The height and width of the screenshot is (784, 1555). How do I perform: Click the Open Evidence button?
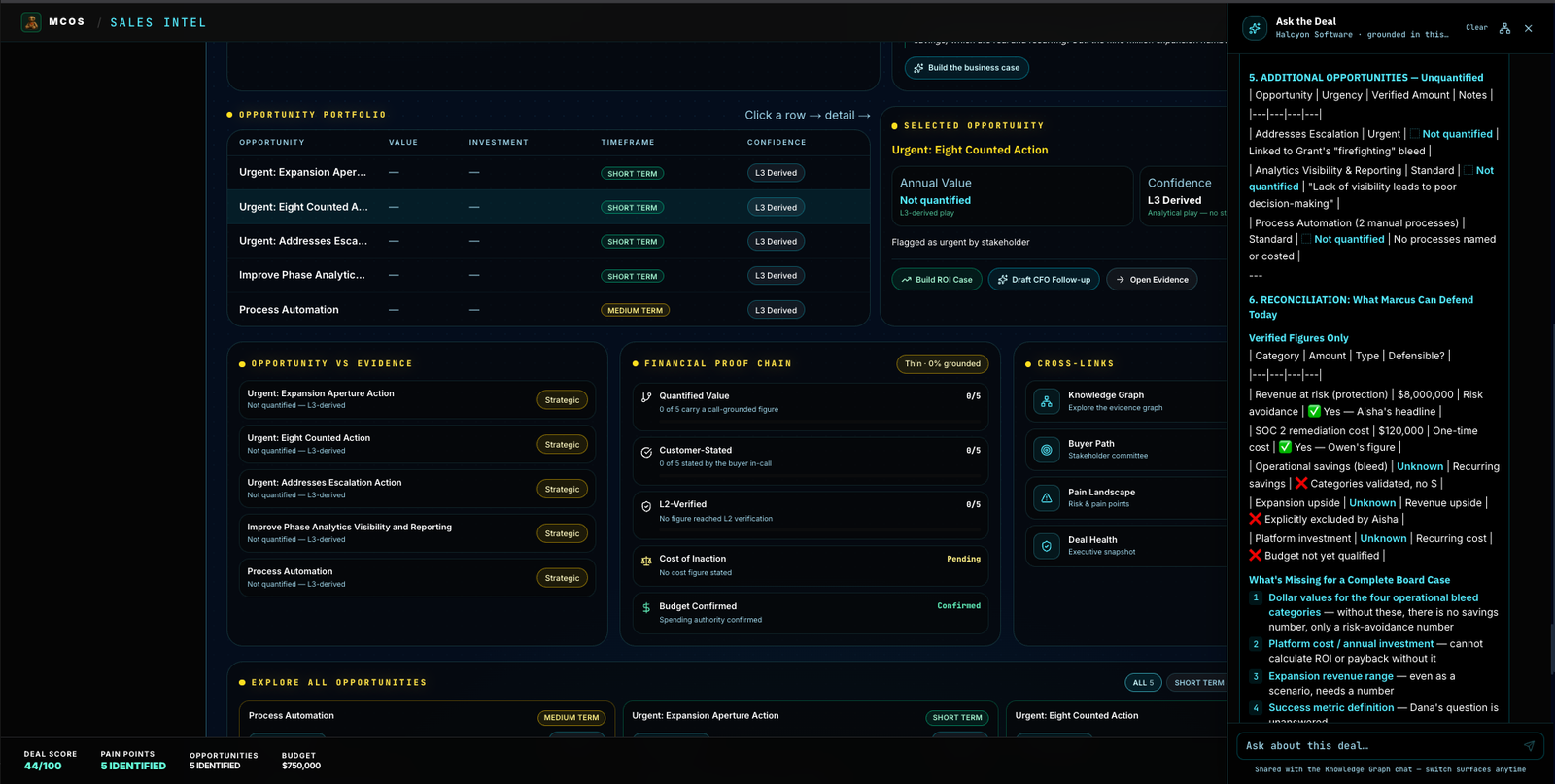[x=1152, y=280]
